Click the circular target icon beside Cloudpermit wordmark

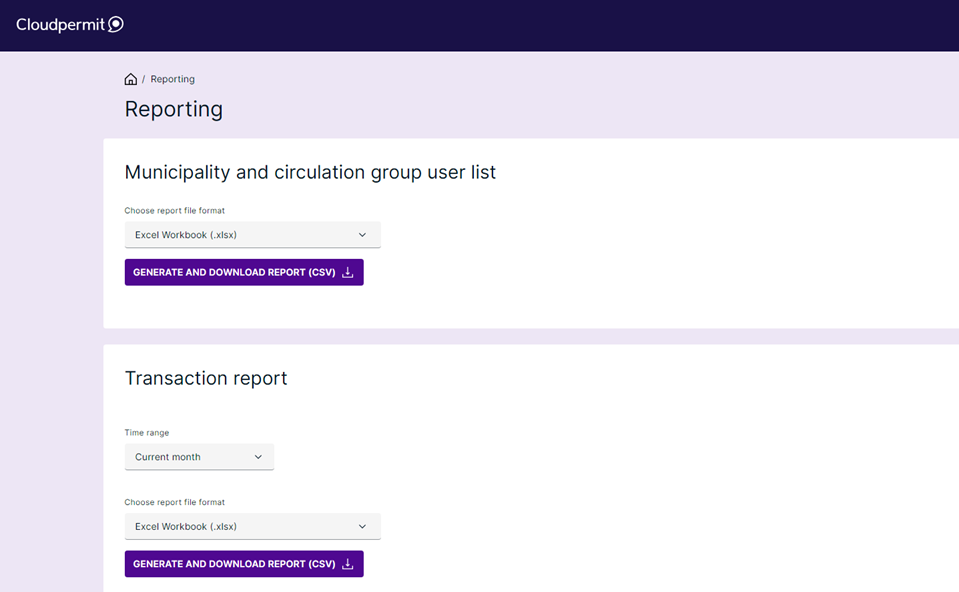117,24
